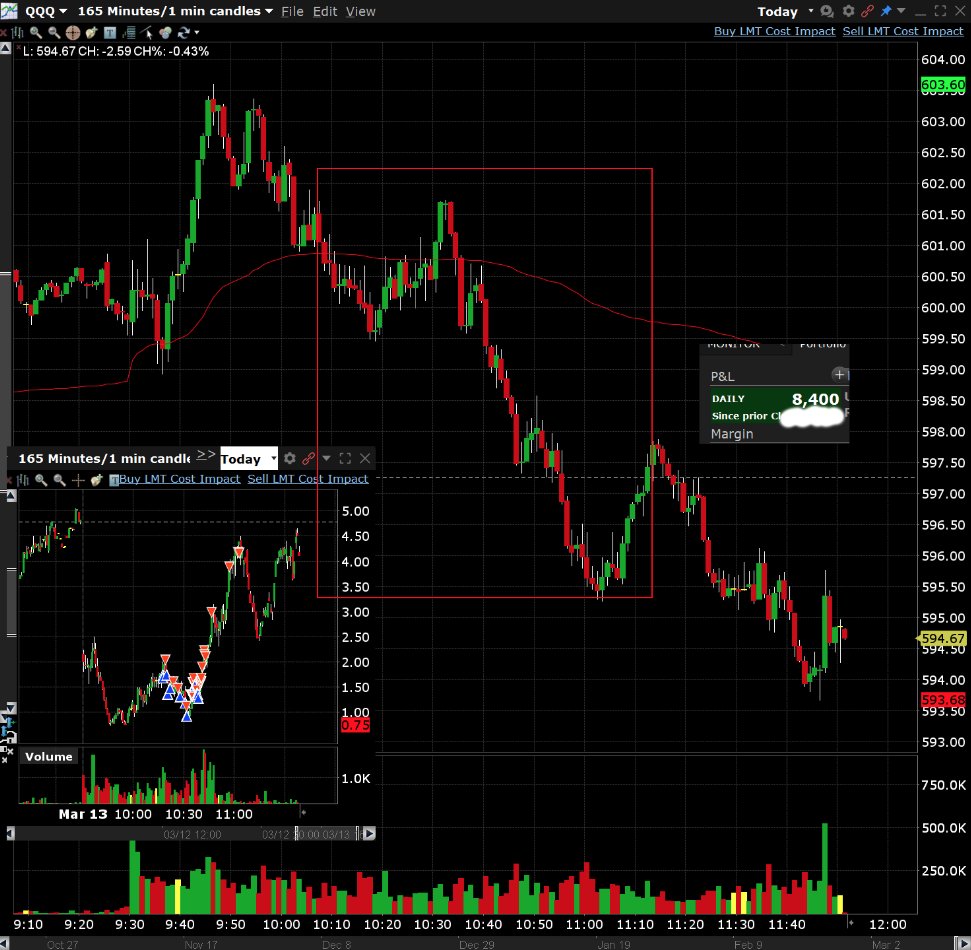This screenshot has height=950, width=971.
Task: Toggle the blue pin icon
Action: 886,11
